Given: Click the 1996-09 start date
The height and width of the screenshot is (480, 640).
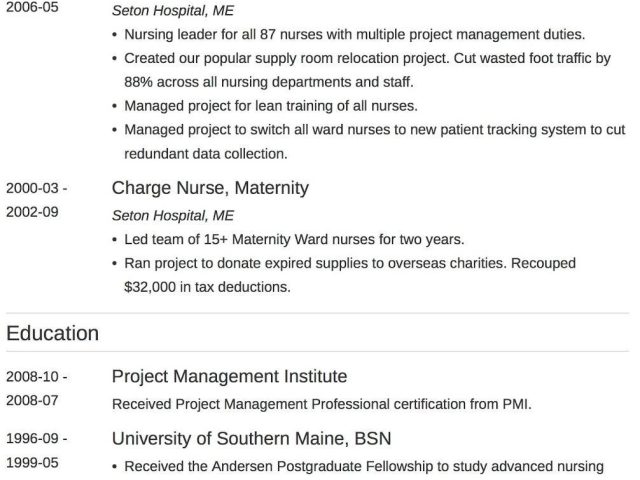Looking at the screenshot, I should coord(37,439).
